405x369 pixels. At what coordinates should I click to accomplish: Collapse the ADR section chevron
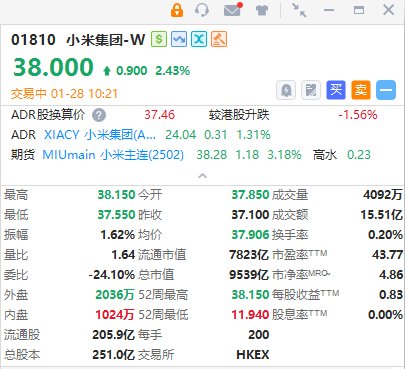pos(203,176)
